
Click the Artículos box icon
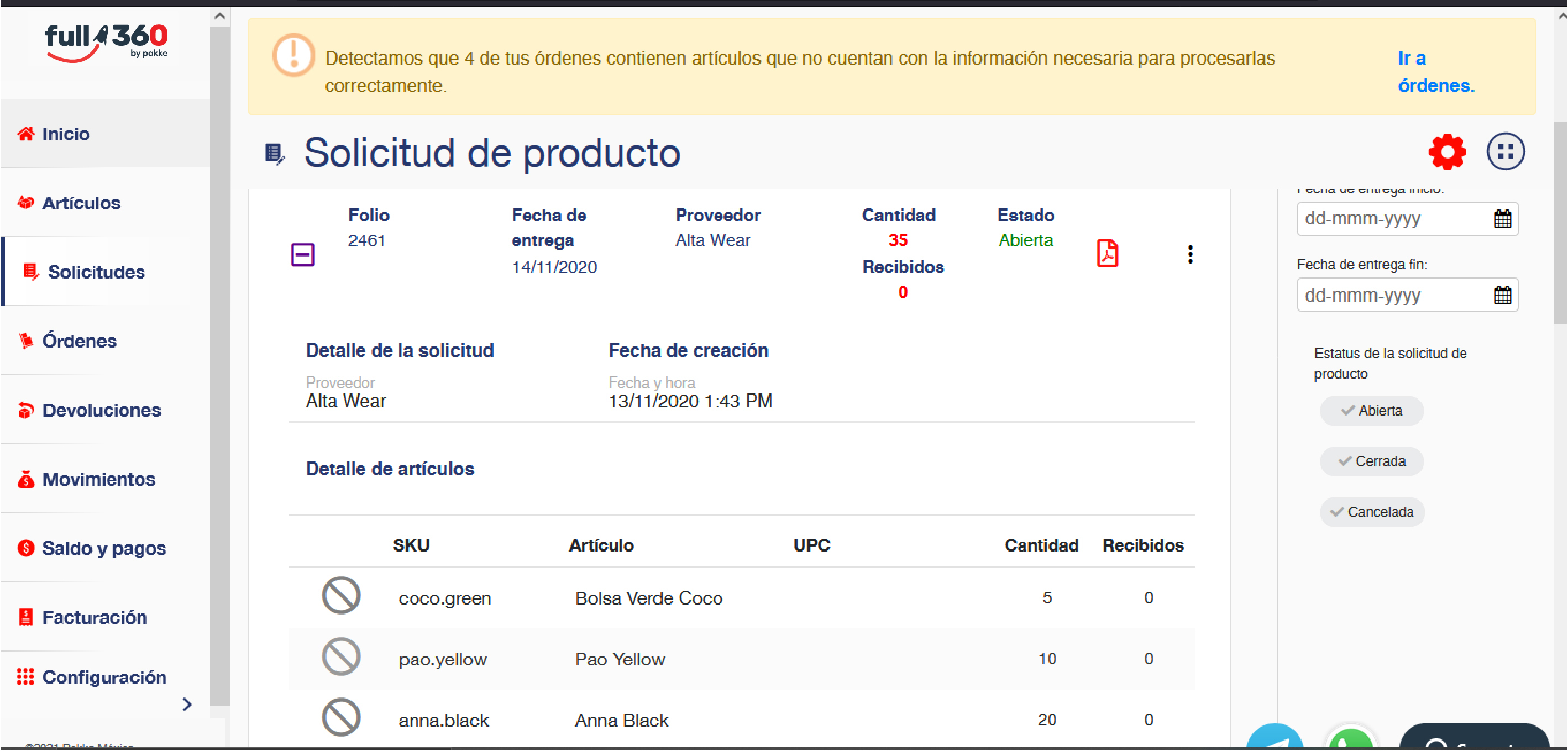25,203
